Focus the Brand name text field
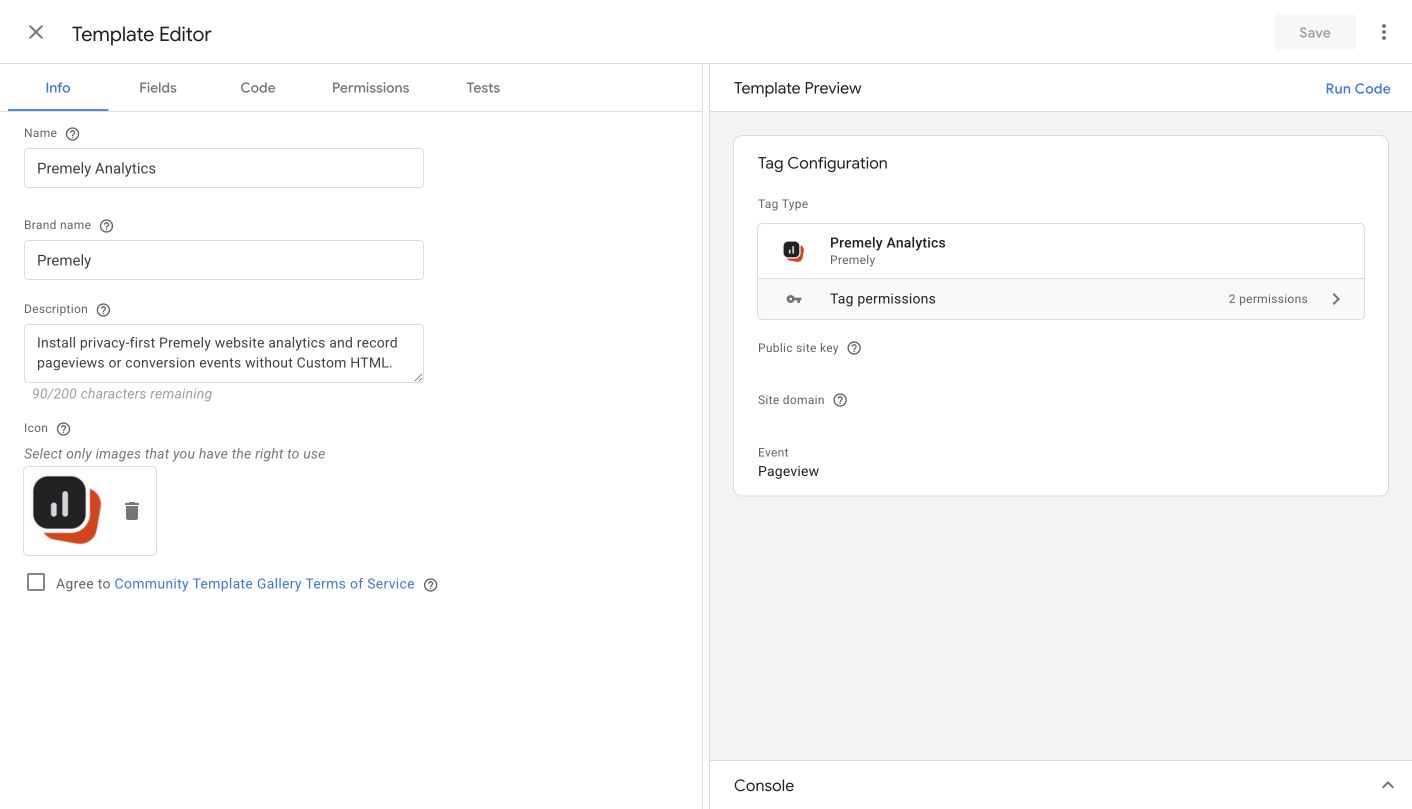The image size is (1412, 809). click(224, 260)
